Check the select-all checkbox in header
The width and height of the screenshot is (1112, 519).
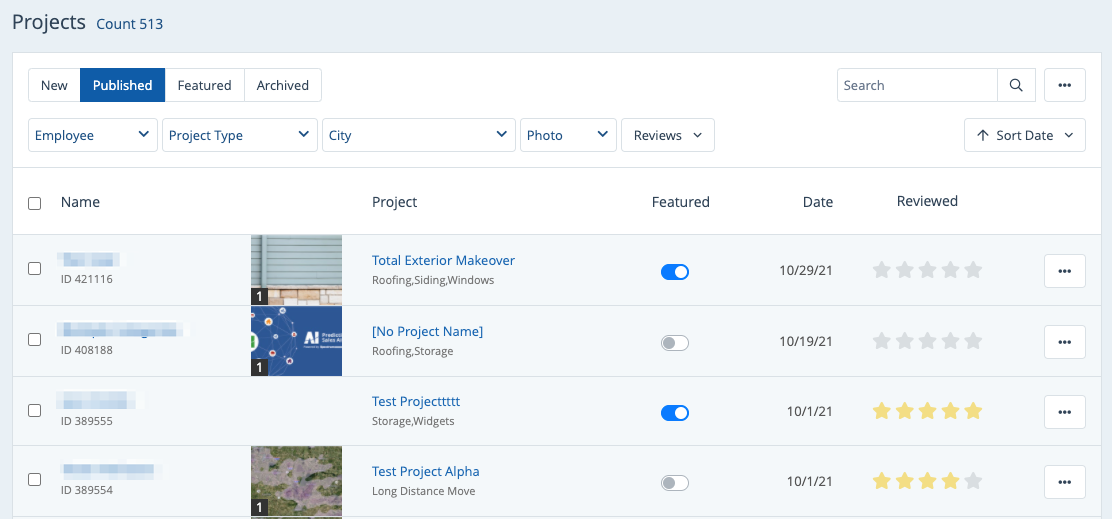tap(35, 203)
